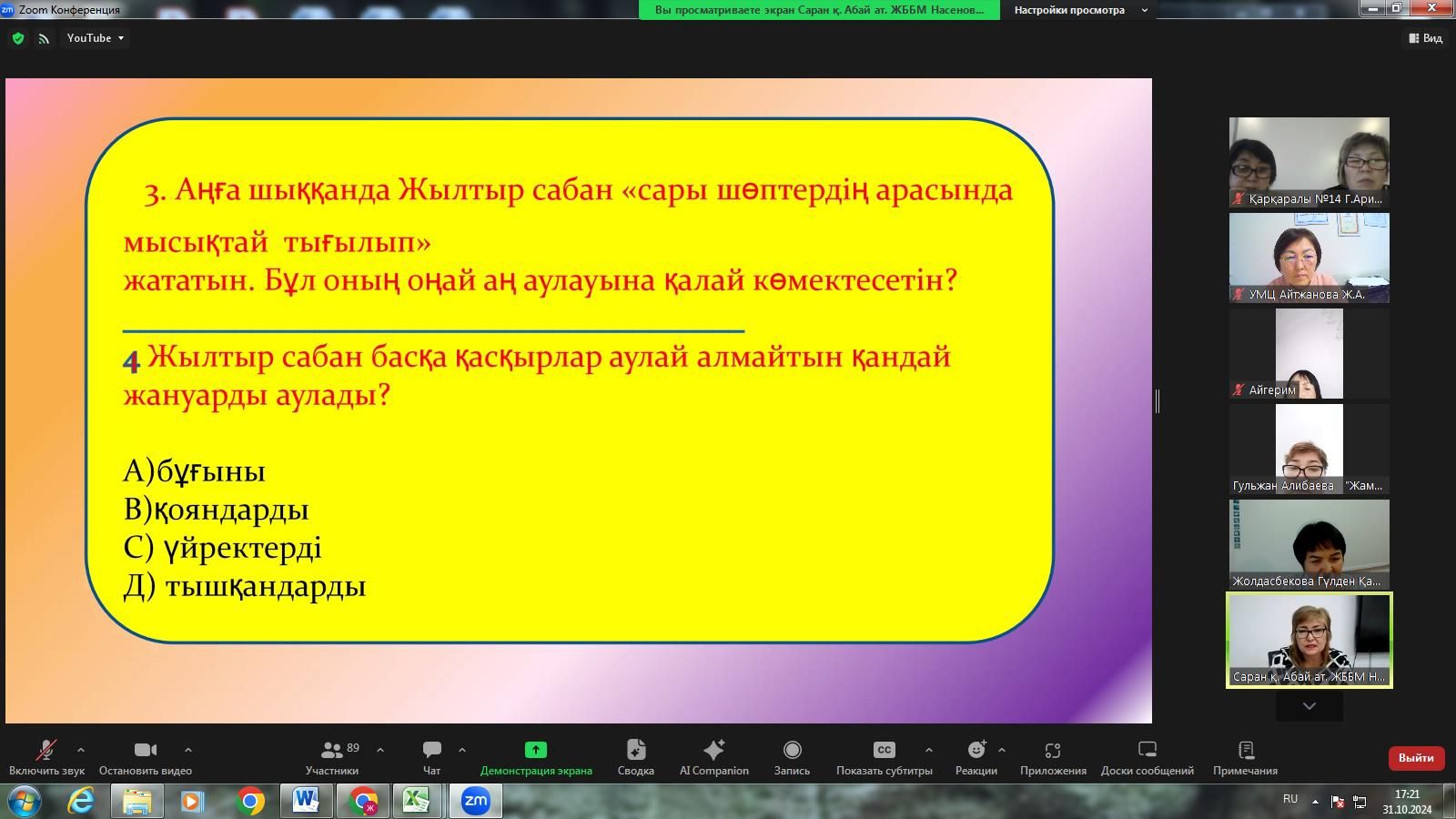Open Настройки просмотра view options dropdown

pyautogui.click(x=1079, y=10)
